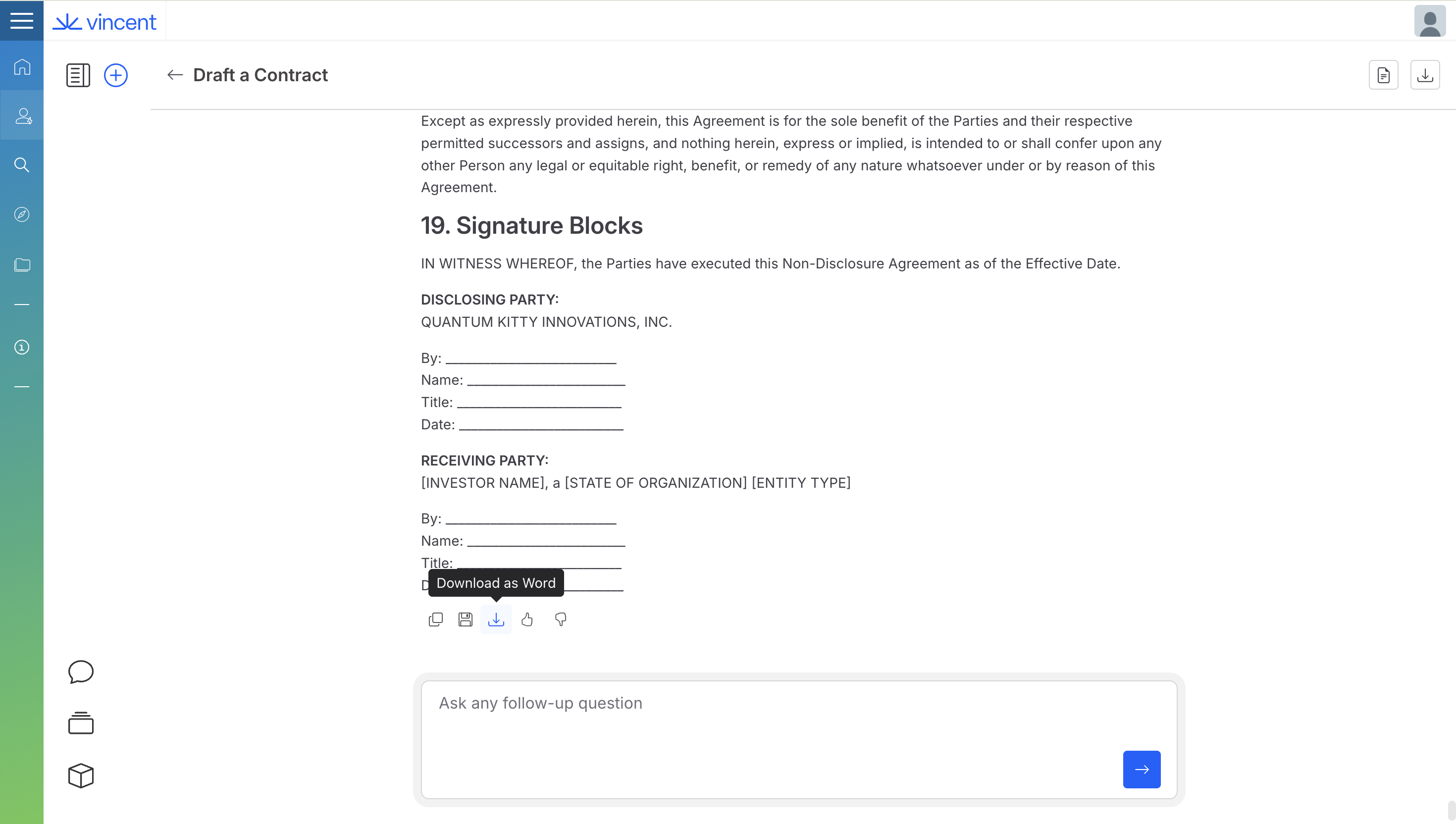The image size is (1456, 824).
Task: Start a new draft with the plus icon
Action: pos(116,75)
